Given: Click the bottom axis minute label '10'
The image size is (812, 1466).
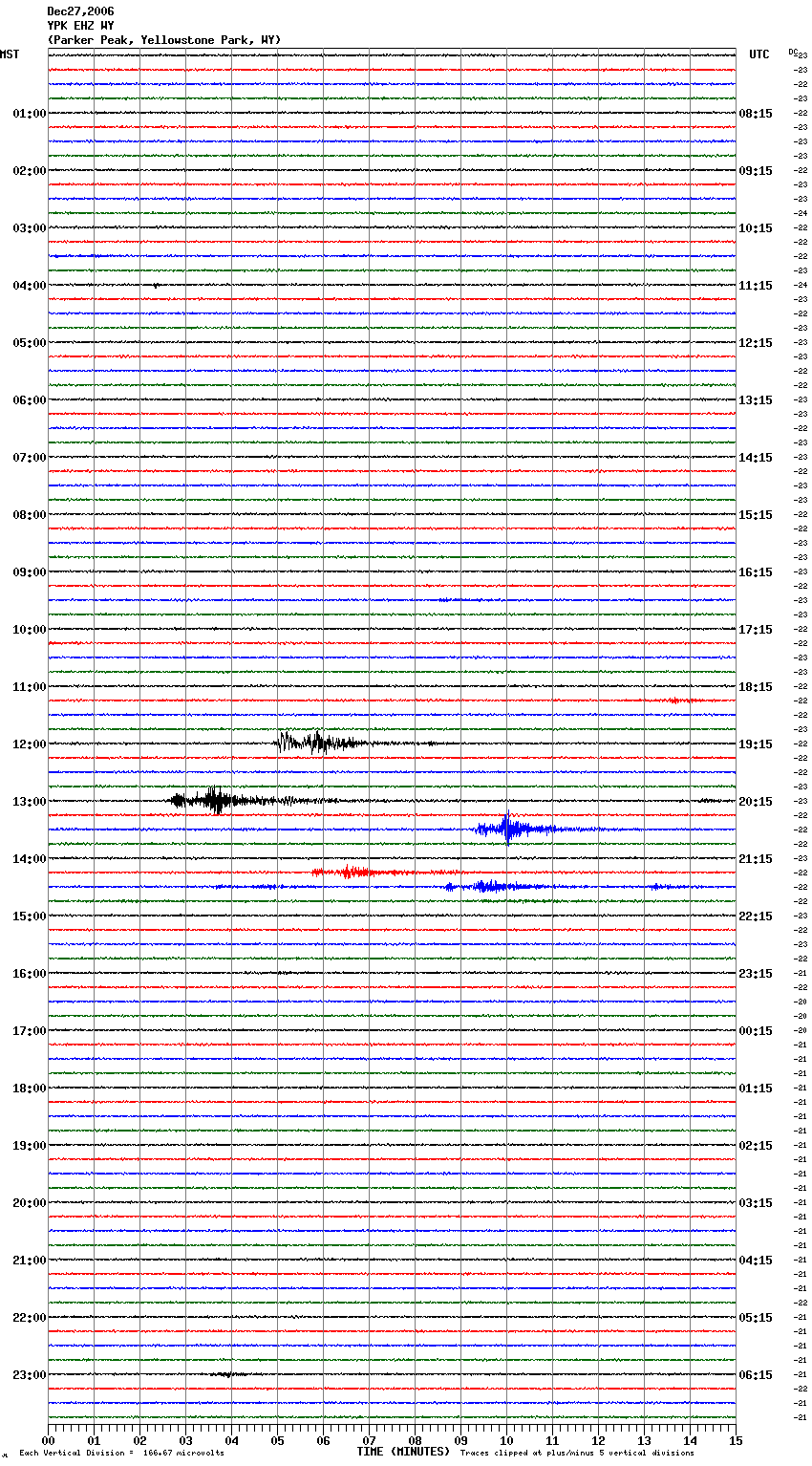Looking at the screenshot, I should click(506, 1440).
